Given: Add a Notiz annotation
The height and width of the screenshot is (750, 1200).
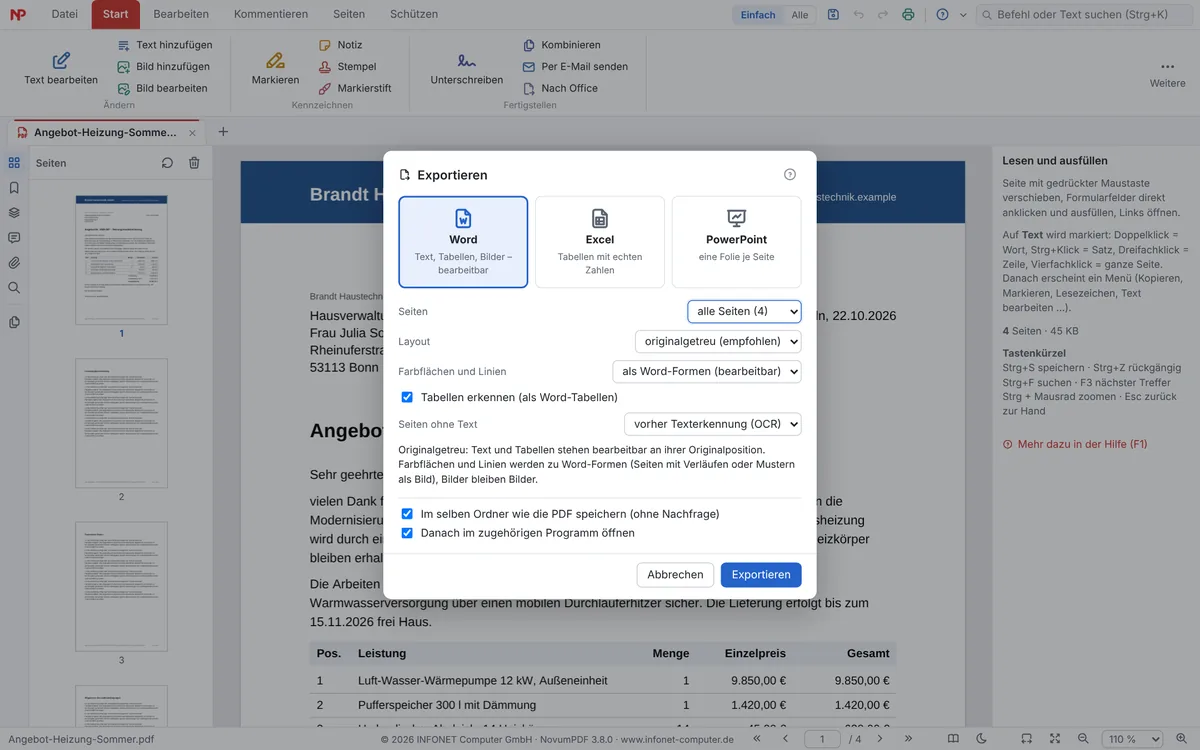Looking at the screenshot, I should point(340,45).
